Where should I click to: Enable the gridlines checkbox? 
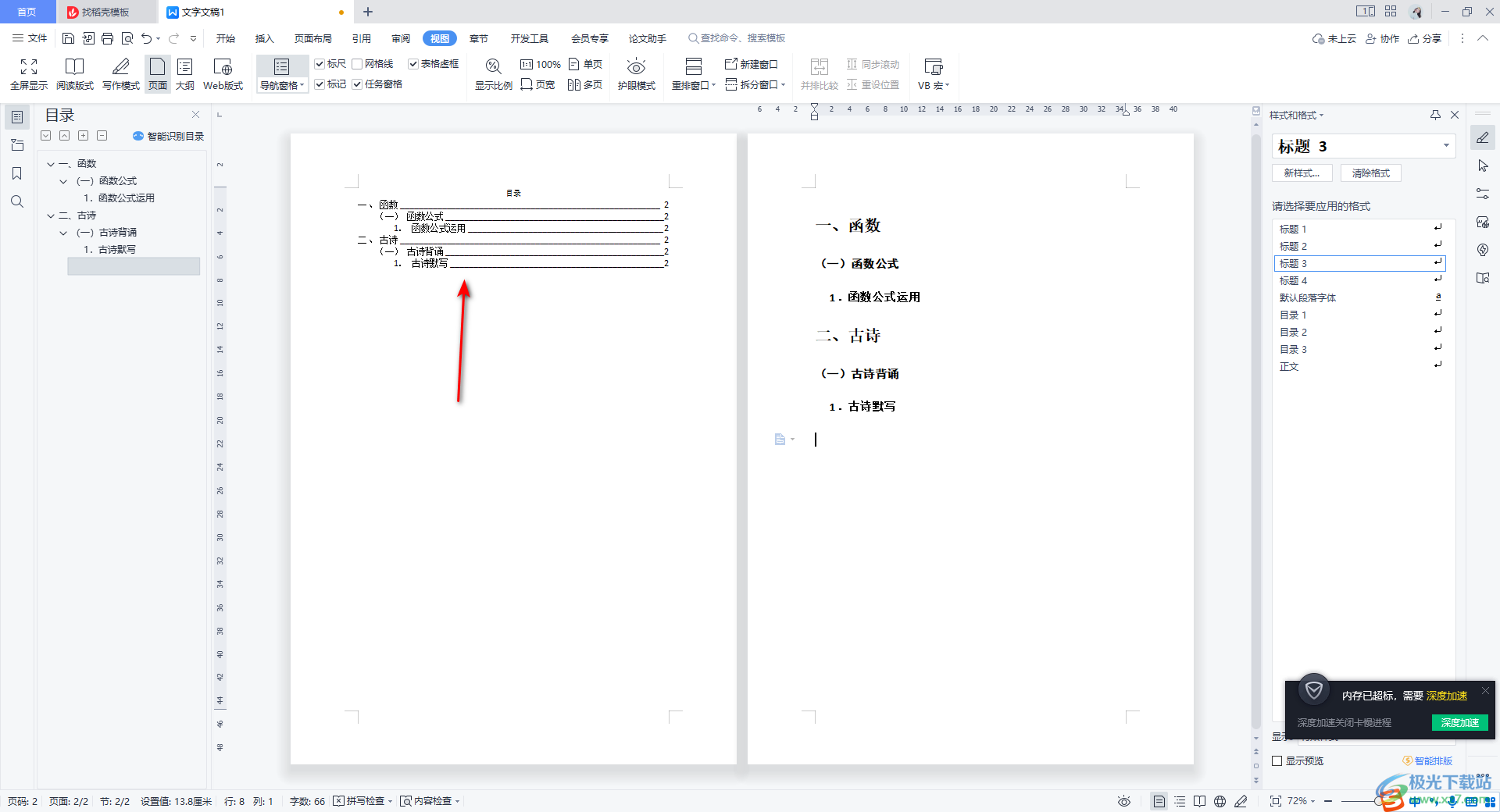[357, 64]
